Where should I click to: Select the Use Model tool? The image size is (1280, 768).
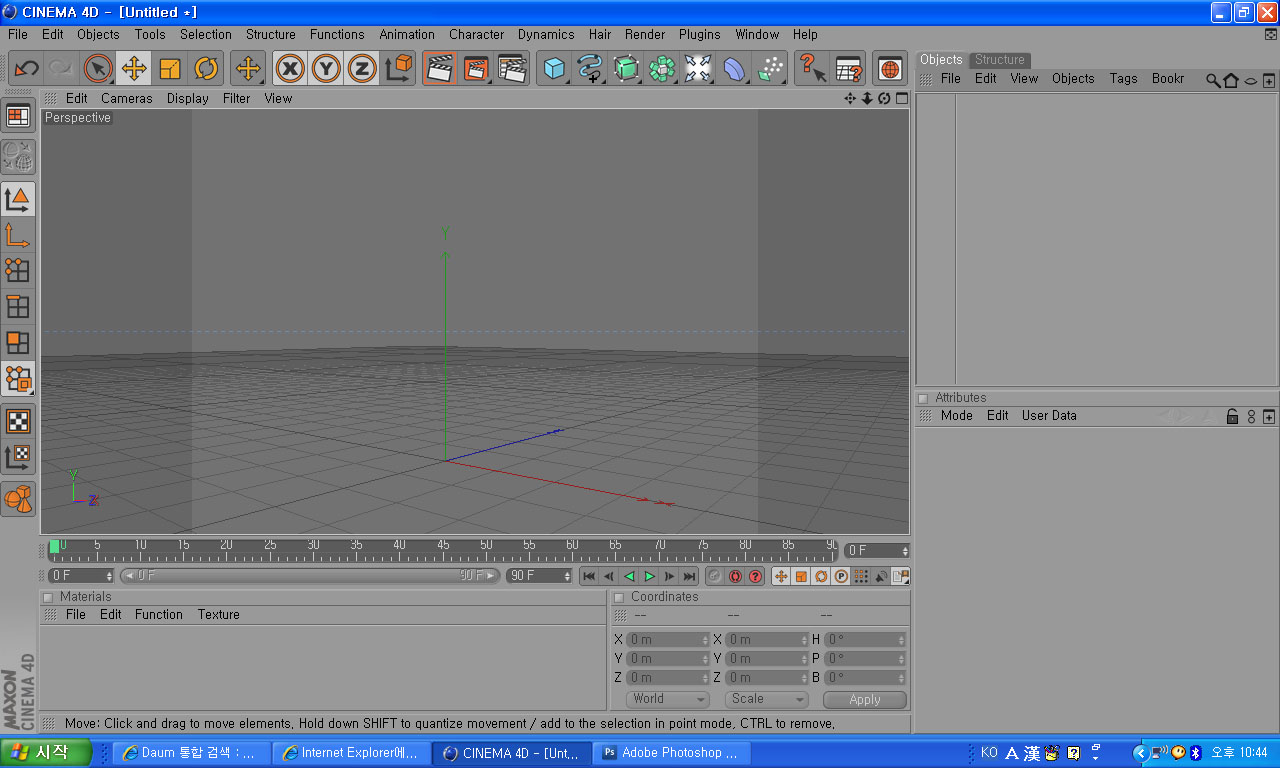coord(18,199)
